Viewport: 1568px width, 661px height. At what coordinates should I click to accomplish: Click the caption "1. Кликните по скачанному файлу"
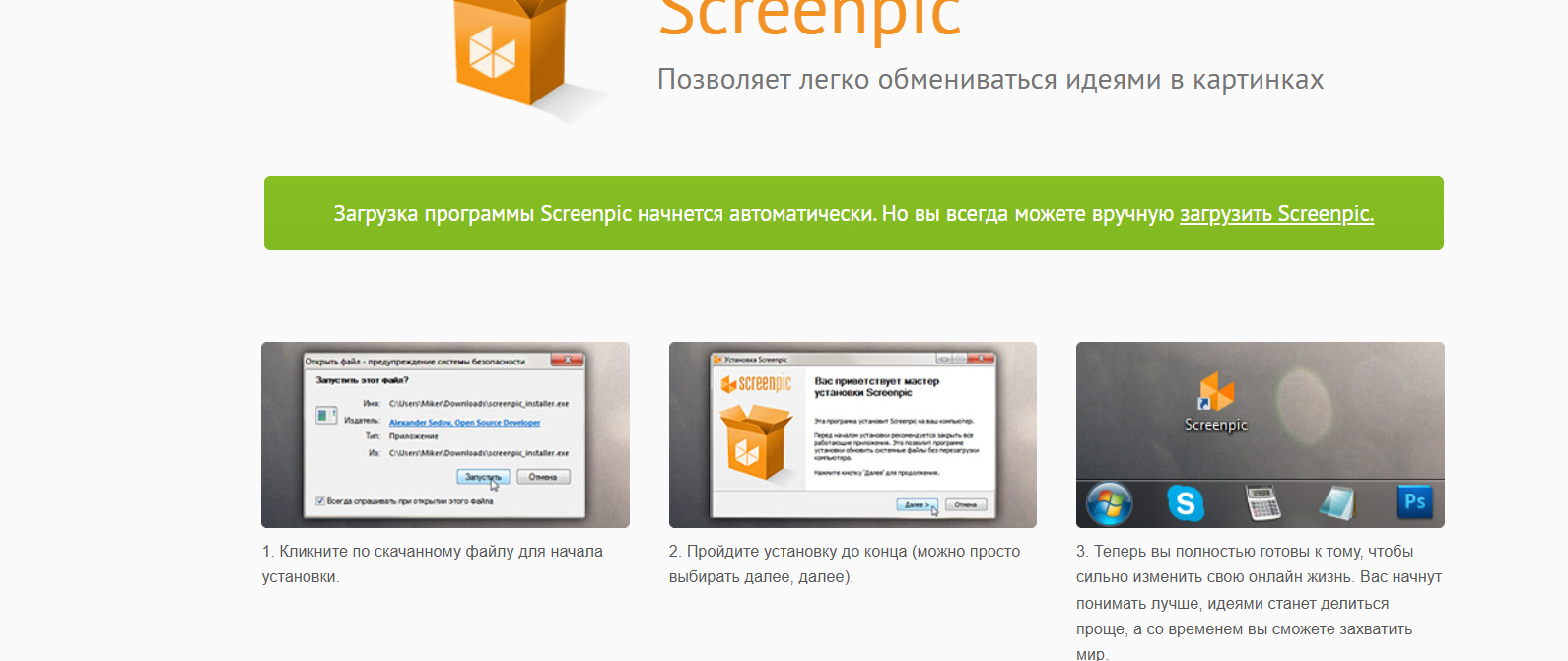point(387,551)
